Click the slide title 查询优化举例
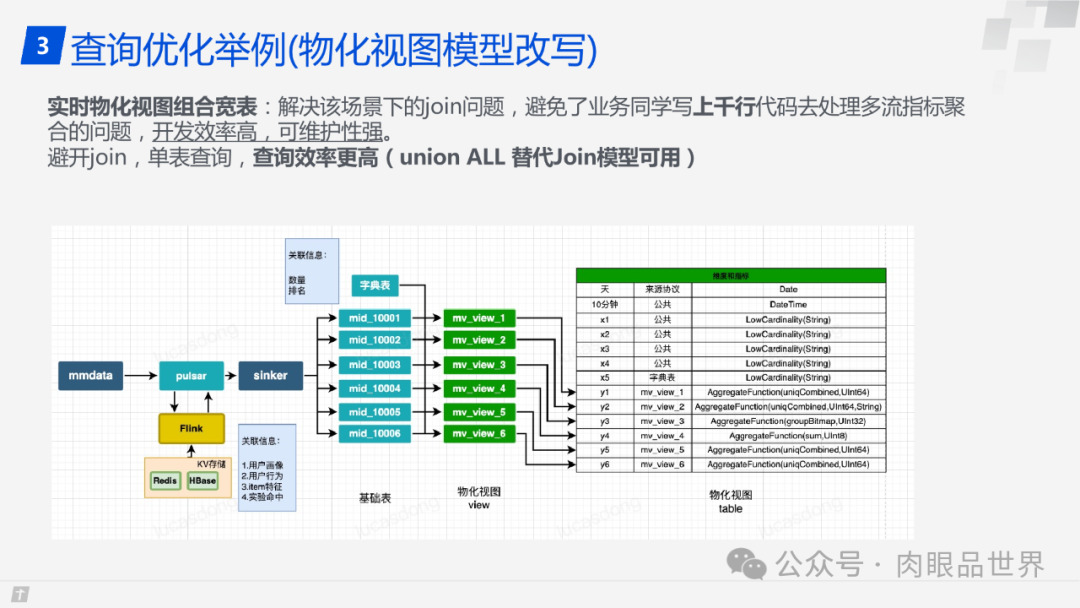 tap(333, 50)
